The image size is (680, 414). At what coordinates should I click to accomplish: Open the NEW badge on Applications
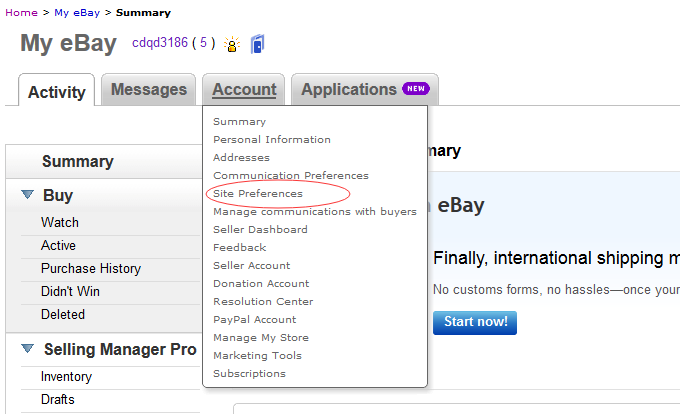pyautogui.click(x=415, y=88)
